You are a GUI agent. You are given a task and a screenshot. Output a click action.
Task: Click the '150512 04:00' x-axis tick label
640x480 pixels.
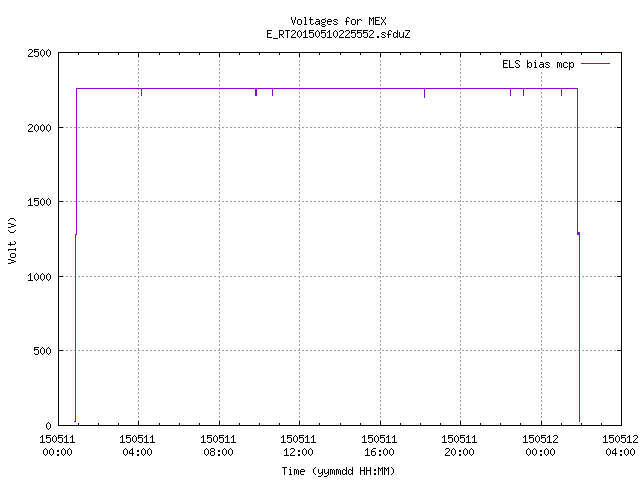(620, 446)
